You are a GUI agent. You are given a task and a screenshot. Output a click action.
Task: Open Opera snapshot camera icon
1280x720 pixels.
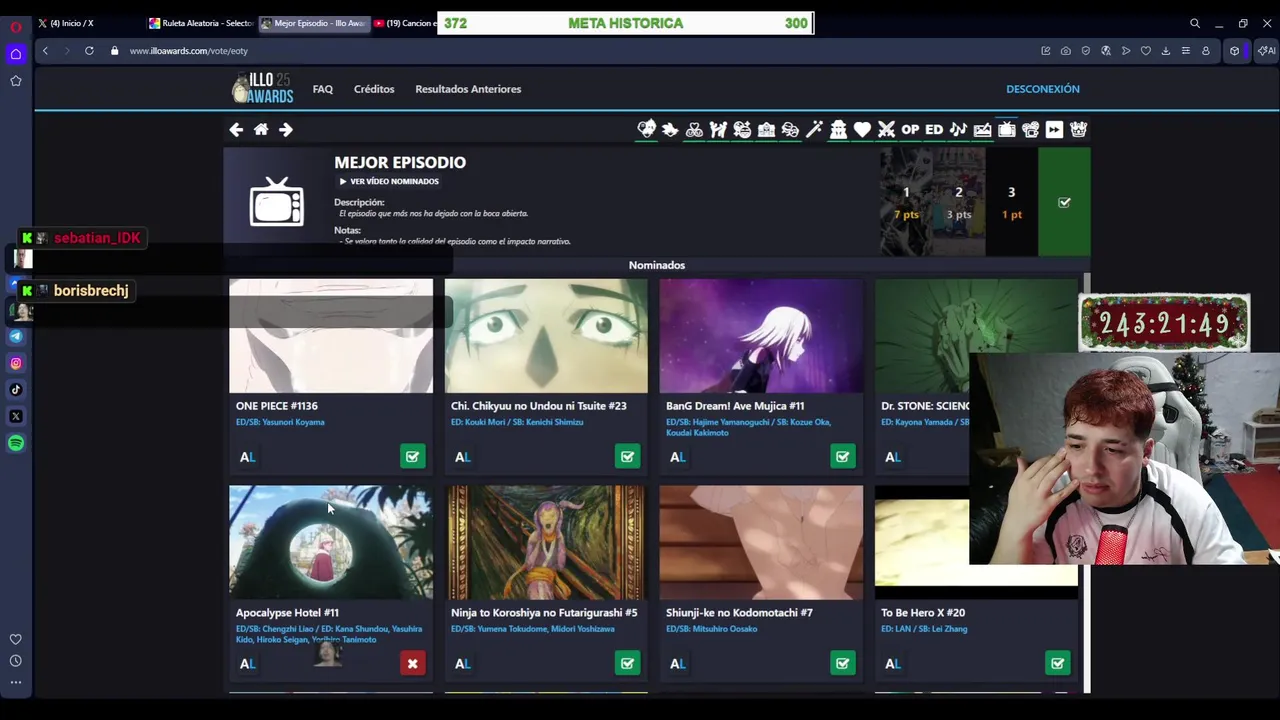click(x=1066, y=51)
